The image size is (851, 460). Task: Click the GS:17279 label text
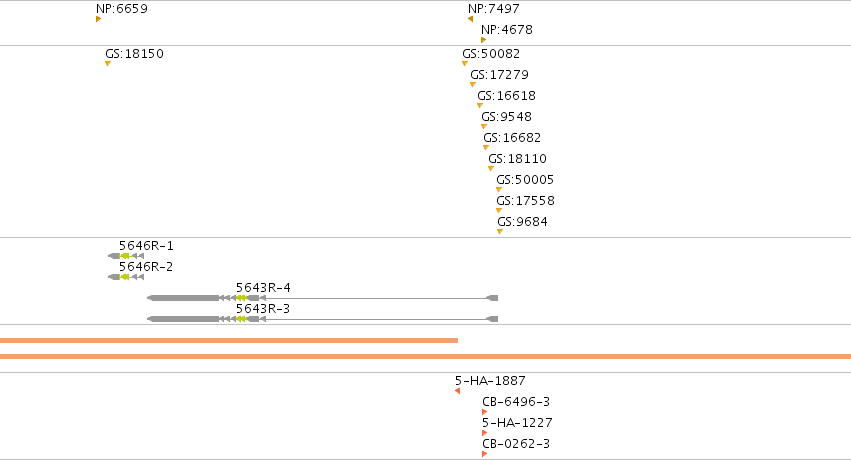pyautogui.click(x=499, y=75)
